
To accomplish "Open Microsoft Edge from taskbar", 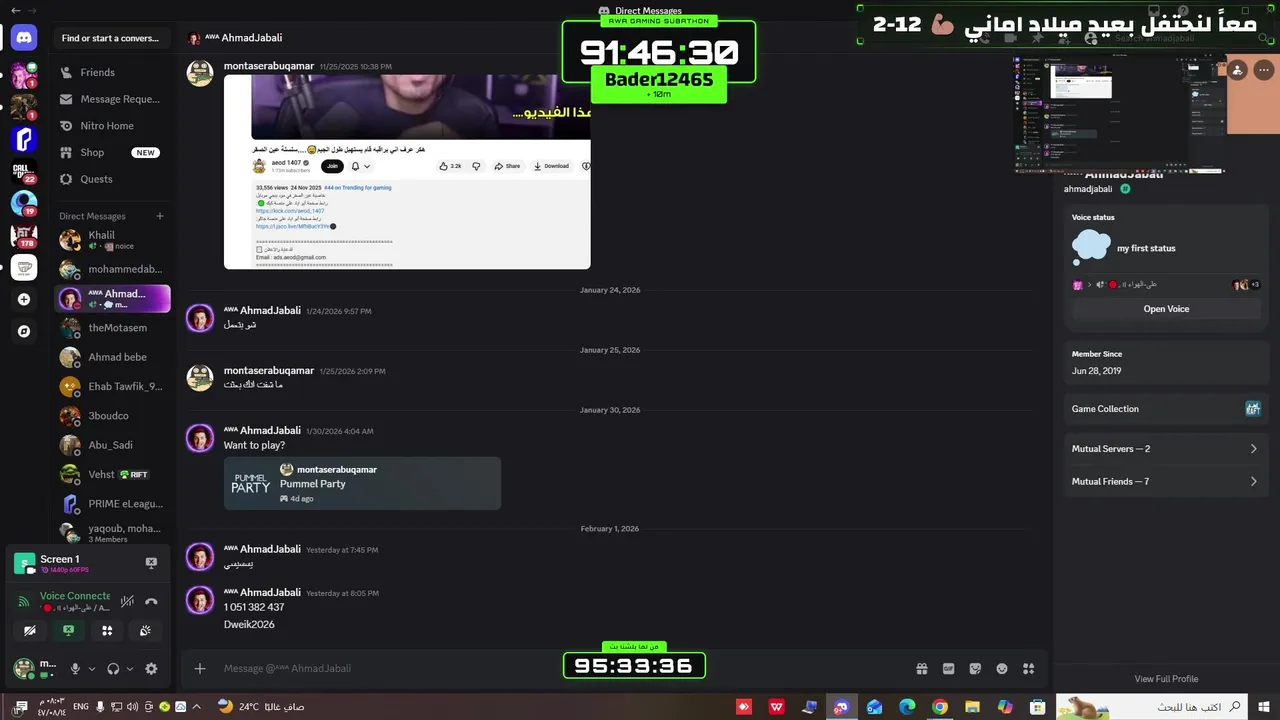I will pyautogui.click(x=907, y=707).
